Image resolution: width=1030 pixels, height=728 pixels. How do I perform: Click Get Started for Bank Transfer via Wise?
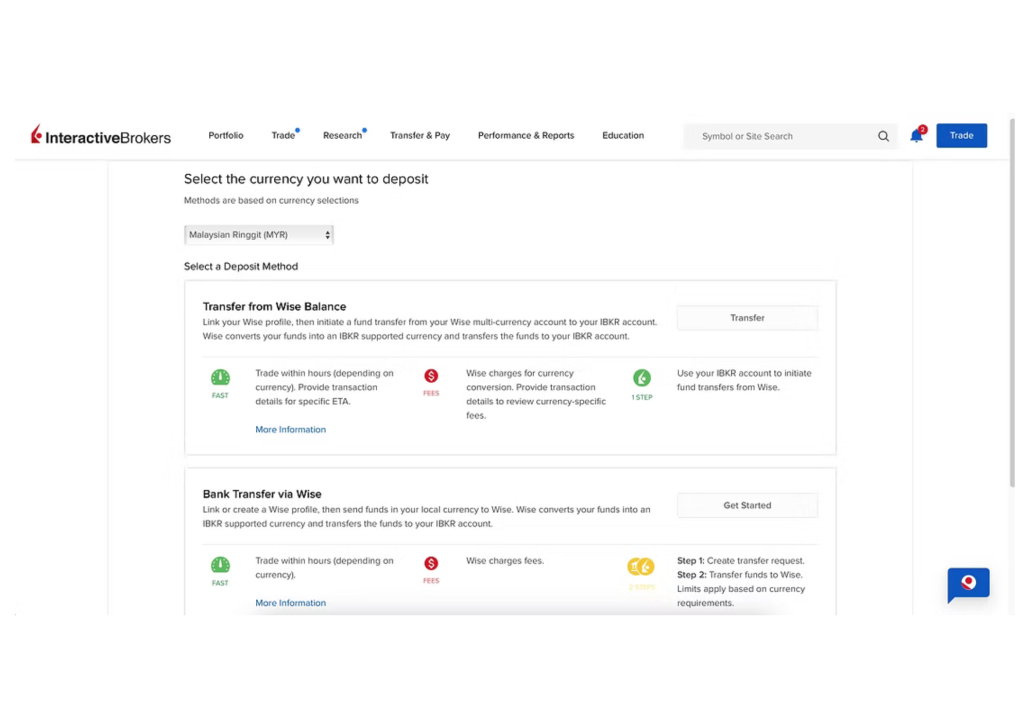[x=747, y=505]
